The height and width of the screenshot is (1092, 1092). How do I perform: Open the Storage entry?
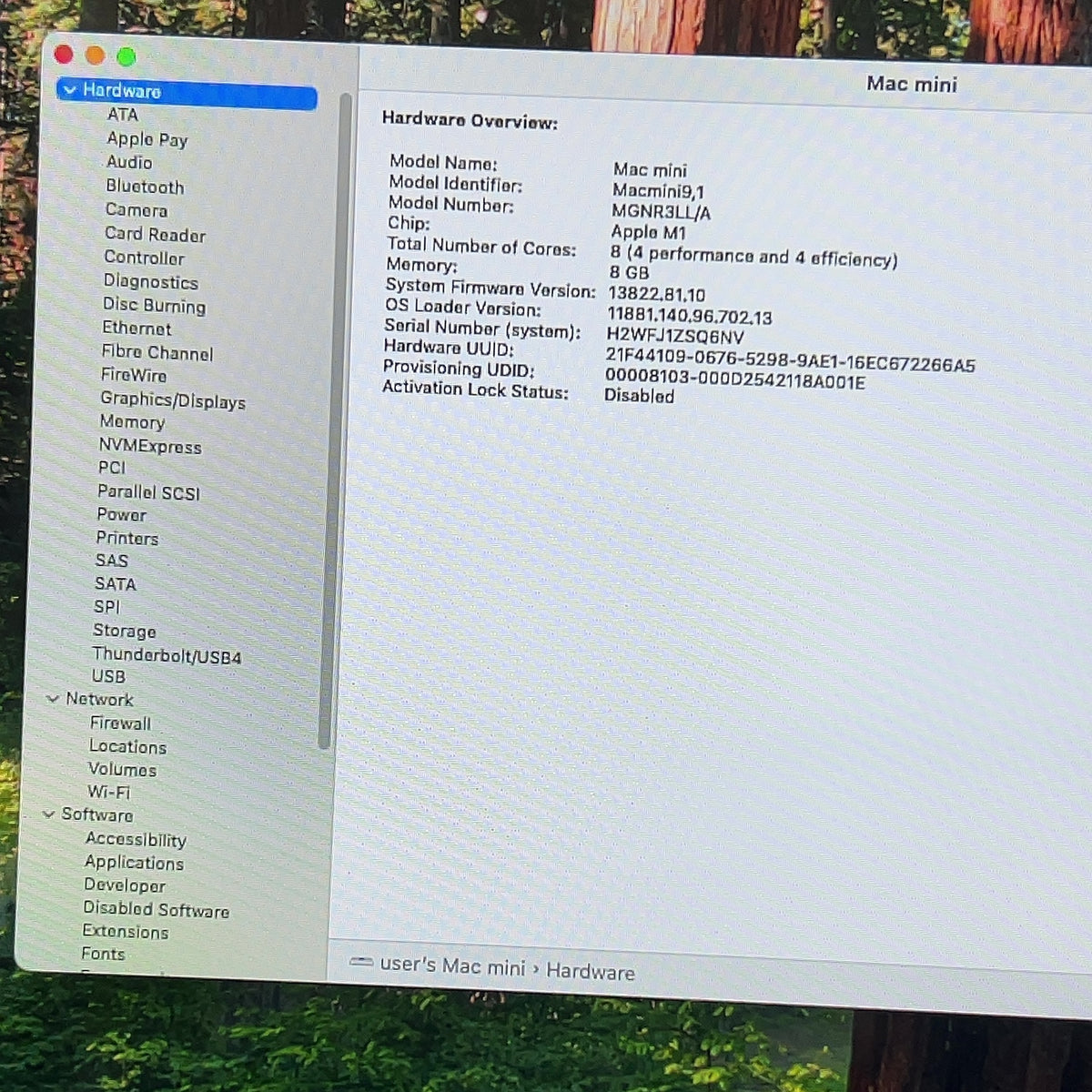pyautogui.click(x=124, y=632)
